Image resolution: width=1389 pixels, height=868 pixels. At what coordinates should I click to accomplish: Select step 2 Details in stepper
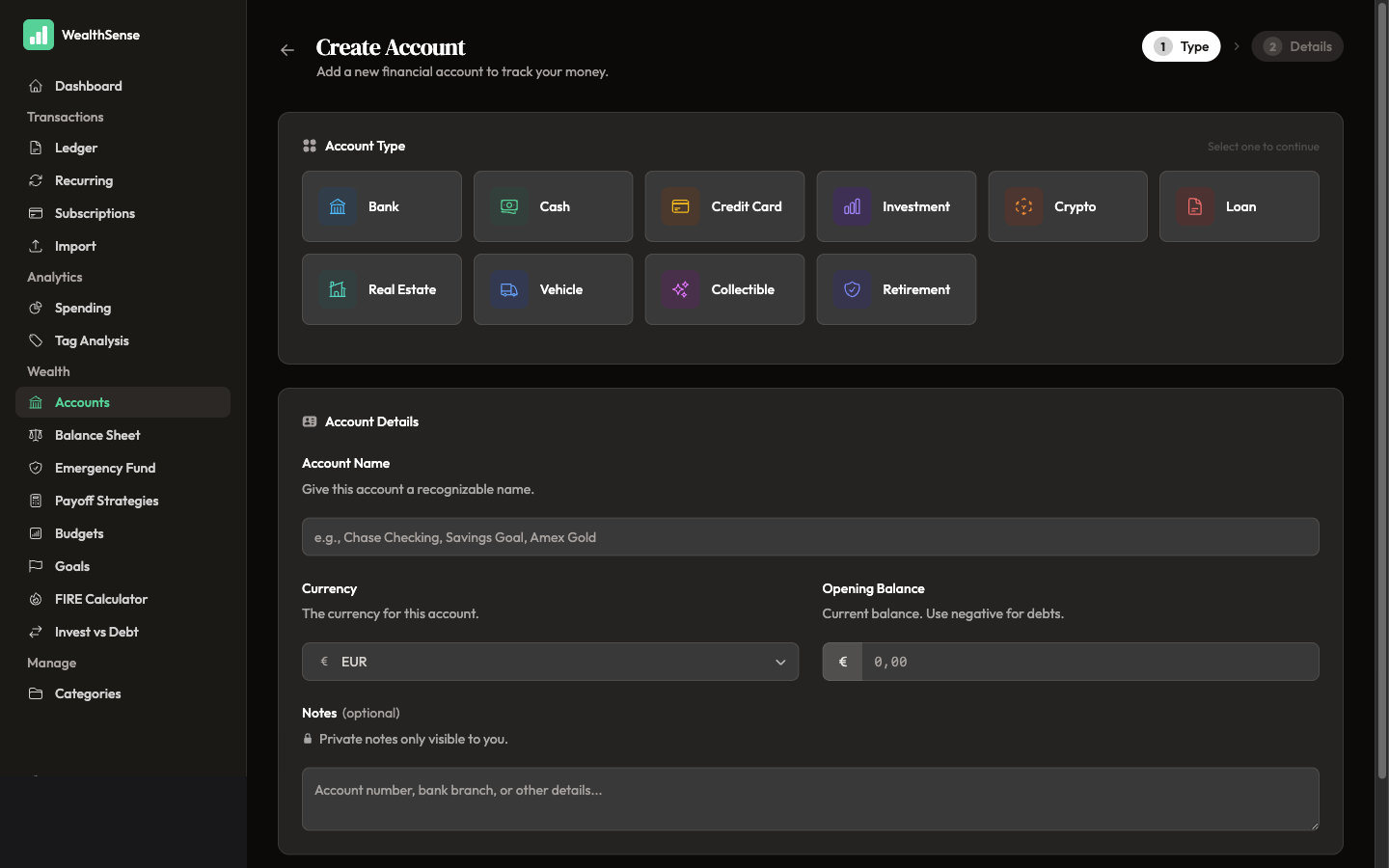pos(1297,46)
